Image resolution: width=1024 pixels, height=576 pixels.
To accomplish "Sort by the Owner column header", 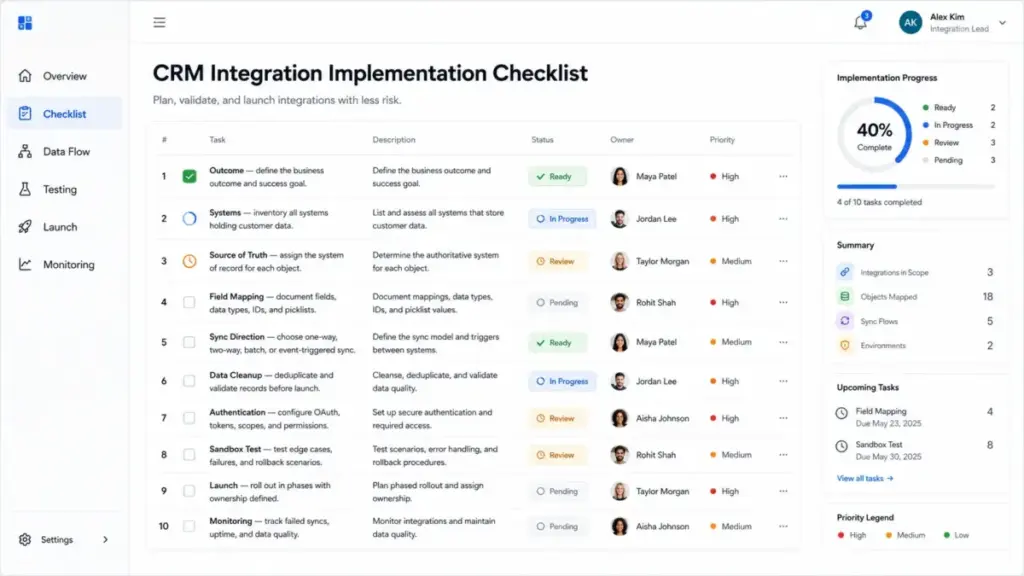I will tap(622, 140).
